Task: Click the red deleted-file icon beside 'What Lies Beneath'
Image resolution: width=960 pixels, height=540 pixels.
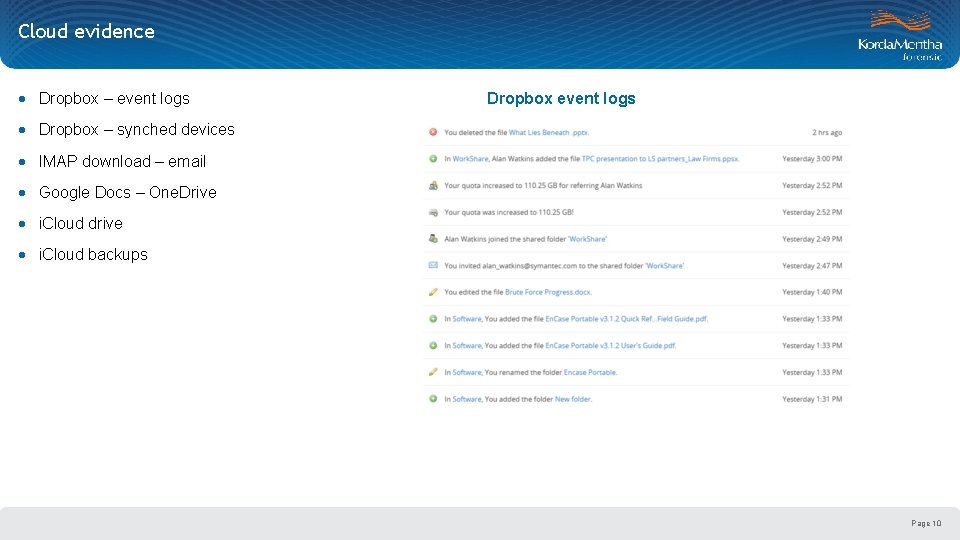Action: click(433, 132)
